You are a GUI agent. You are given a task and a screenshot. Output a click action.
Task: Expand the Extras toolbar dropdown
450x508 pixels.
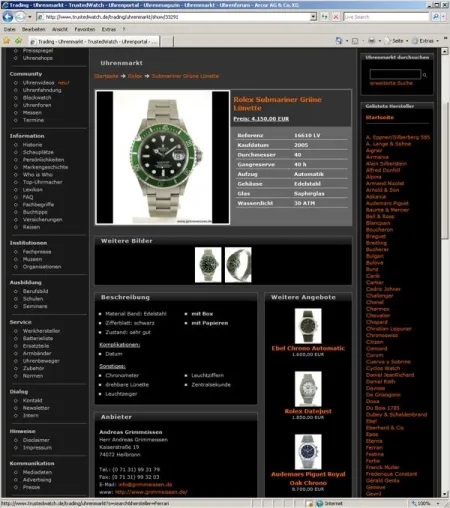(x=426, y=41)
